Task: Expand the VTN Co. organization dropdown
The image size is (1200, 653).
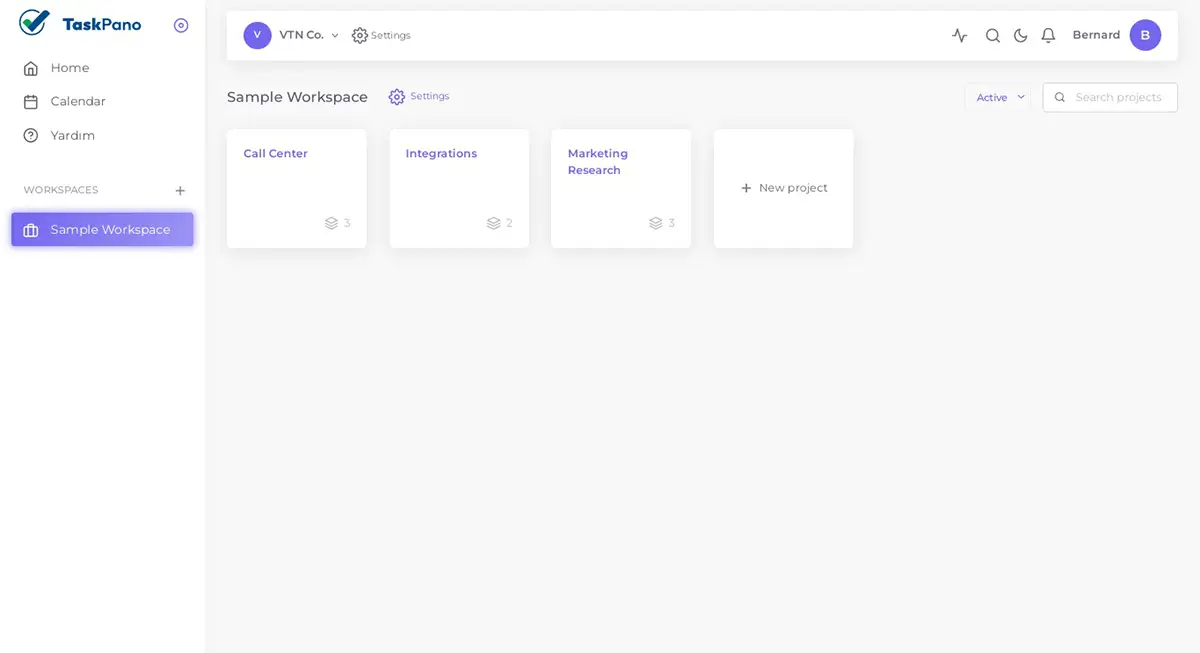Action: coord(335,35)
